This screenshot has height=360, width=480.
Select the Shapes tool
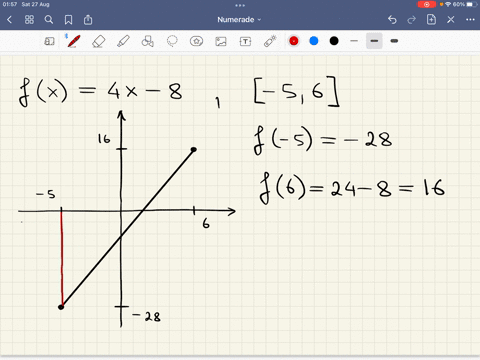tap(147, 41)
